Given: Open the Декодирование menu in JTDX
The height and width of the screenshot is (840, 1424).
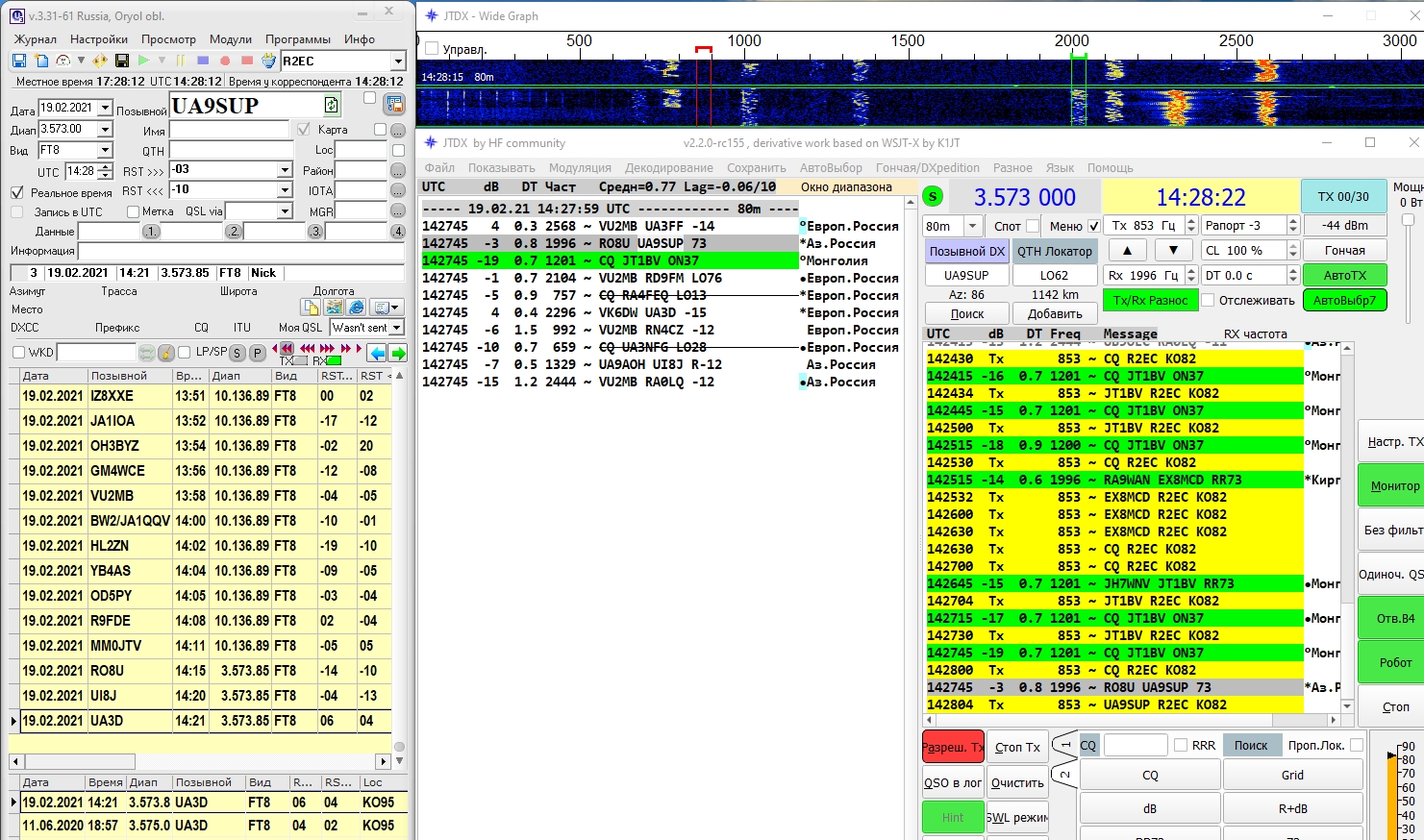Looking at the screenshot, I should click(668, 167).
